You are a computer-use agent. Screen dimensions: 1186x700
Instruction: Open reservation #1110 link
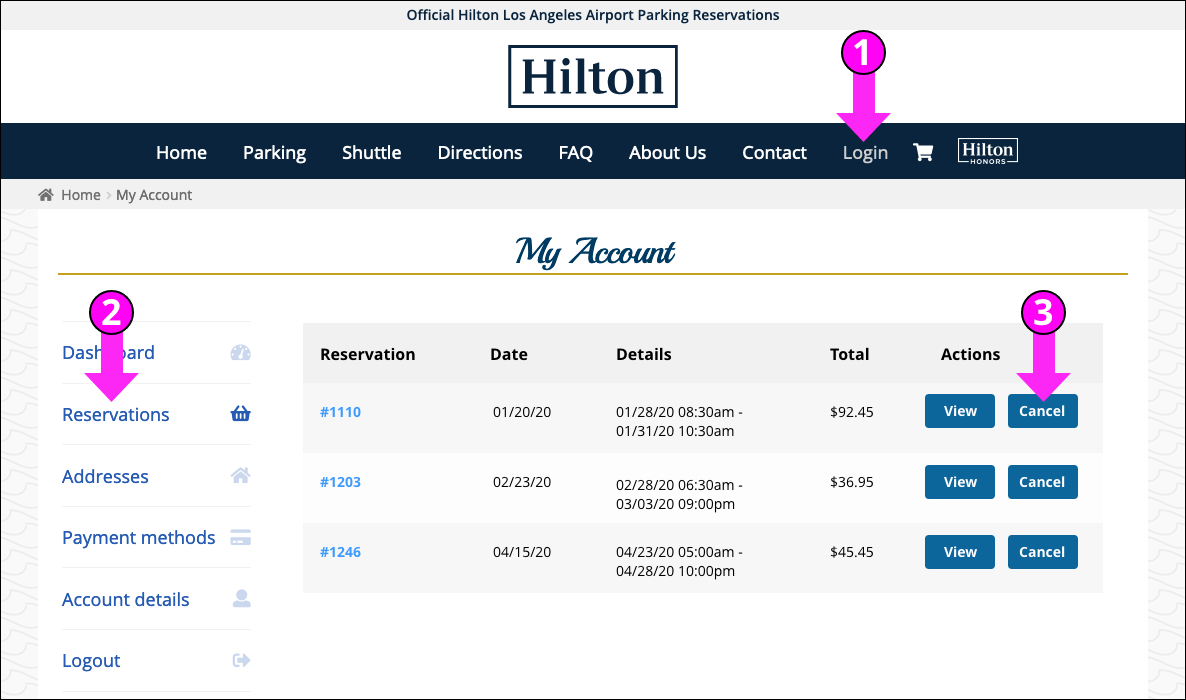click(340, 412)
